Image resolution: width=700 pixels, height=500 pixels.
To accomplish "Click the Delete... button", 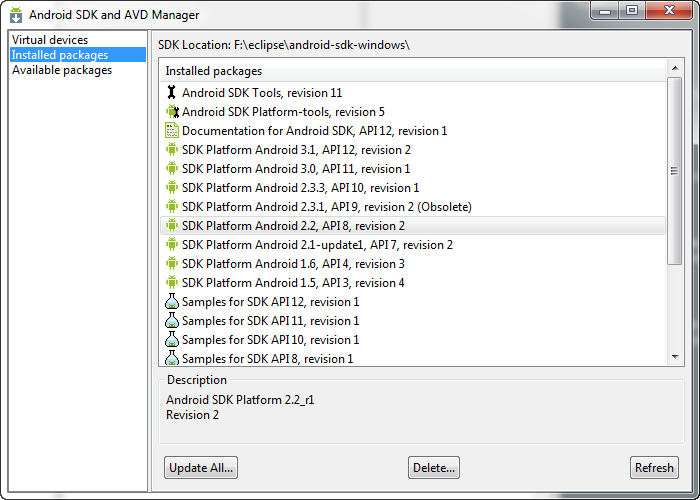I will [434, 467].
